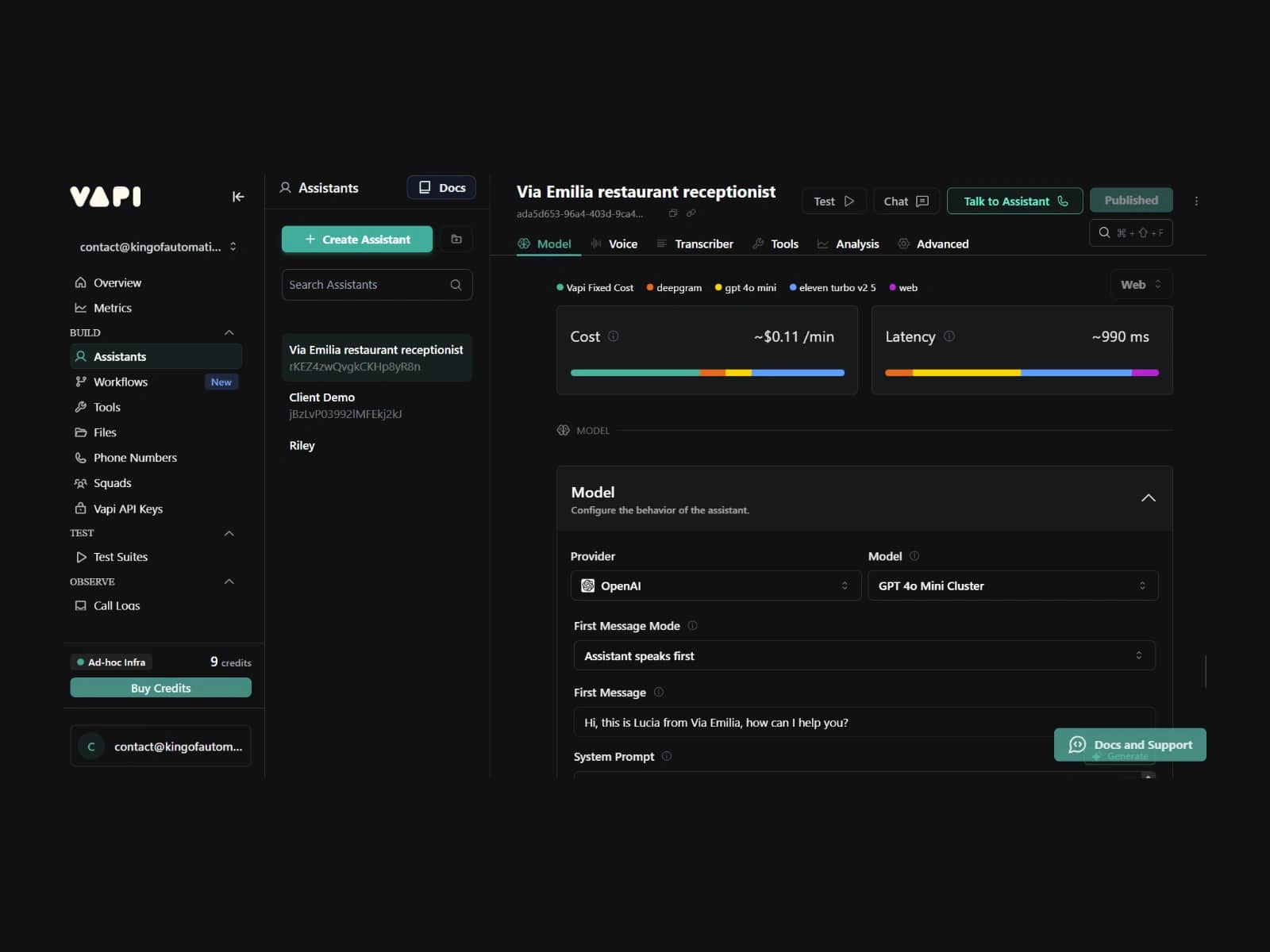The width and height of the screenshot is (1270, 952).
Task: Click the Ad-hoc Infra badge
Action: pos(111,662)
